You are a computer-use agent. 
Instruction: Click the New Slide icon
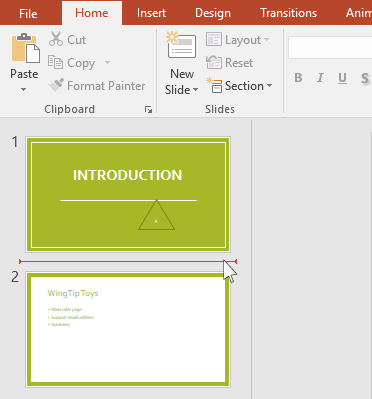pos(182,45)
